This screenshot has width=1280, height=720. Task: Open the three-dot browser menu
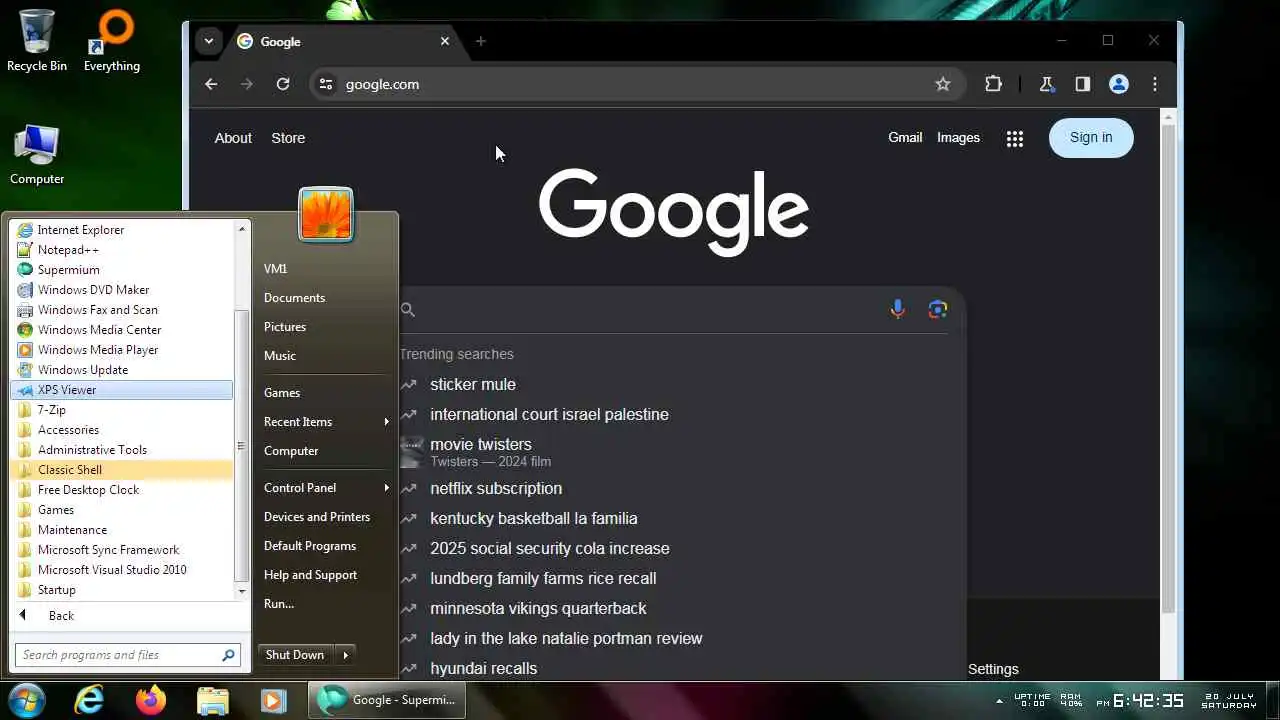point(1155,84)
